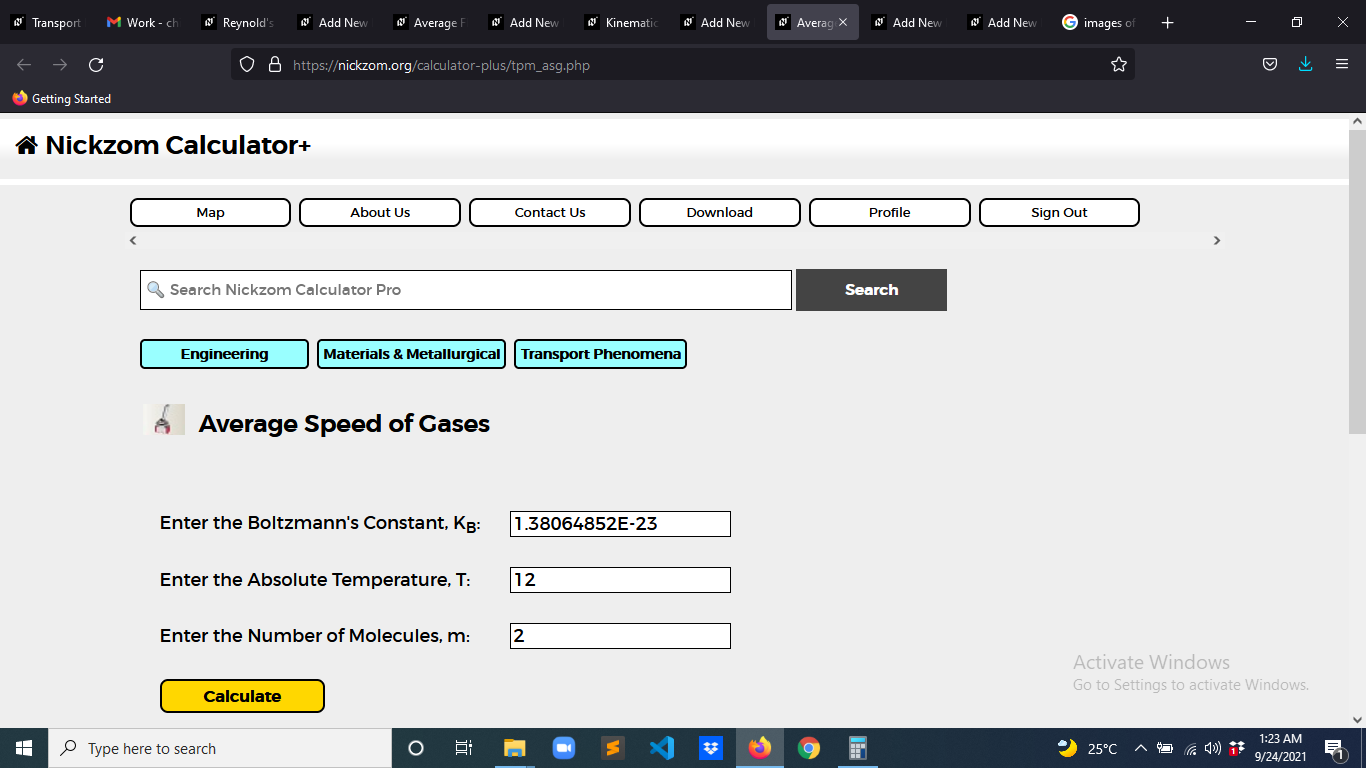The width and height of the screenshot is (1366, 768).
Task: Open Getting Started bookmark
Action: [61, 99]
